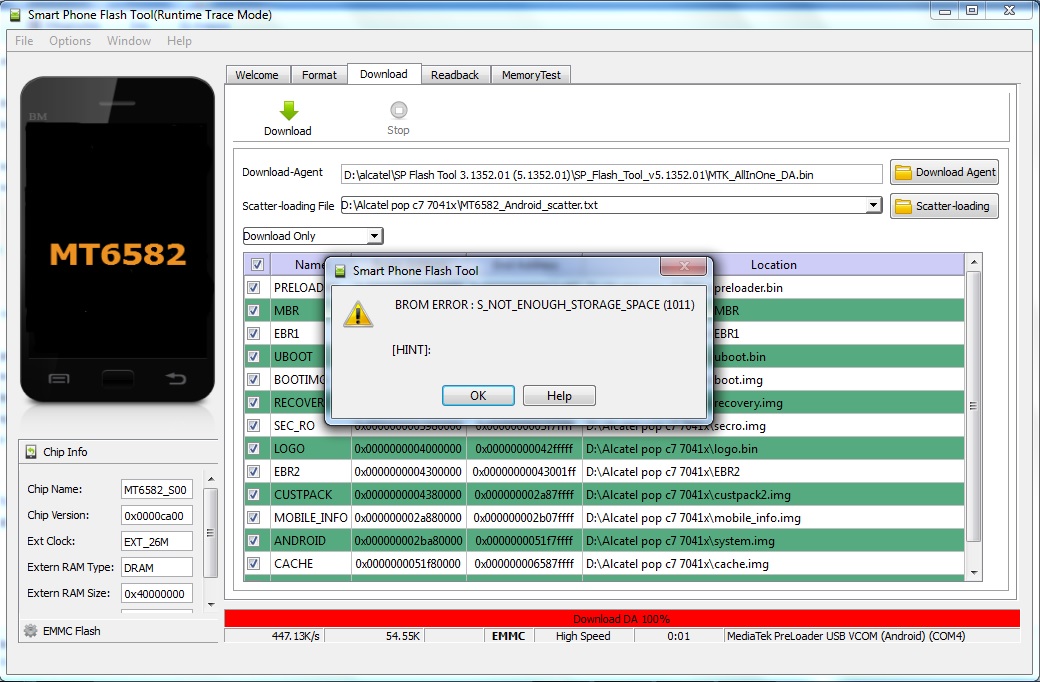
Task: Click the Chip Name field MT6582_S00
Action: pos(157,490)
